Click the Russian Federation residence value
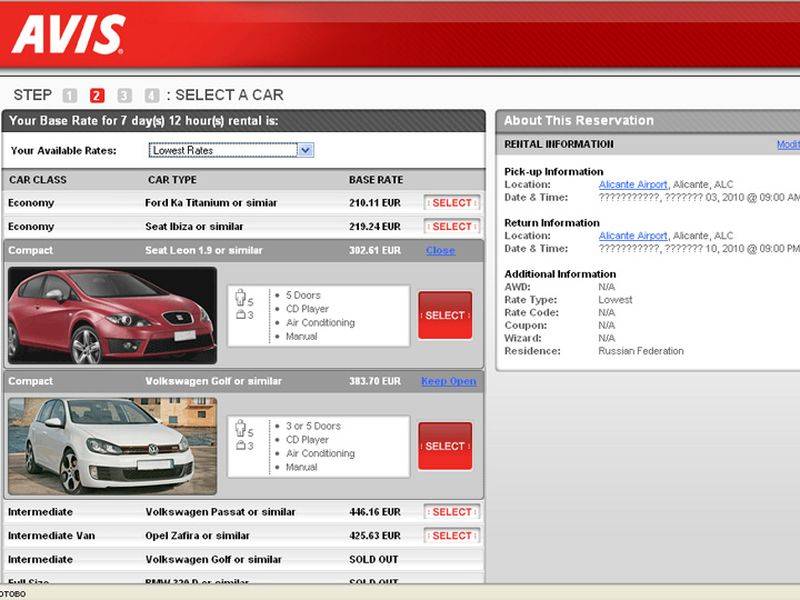 [641, 351]
